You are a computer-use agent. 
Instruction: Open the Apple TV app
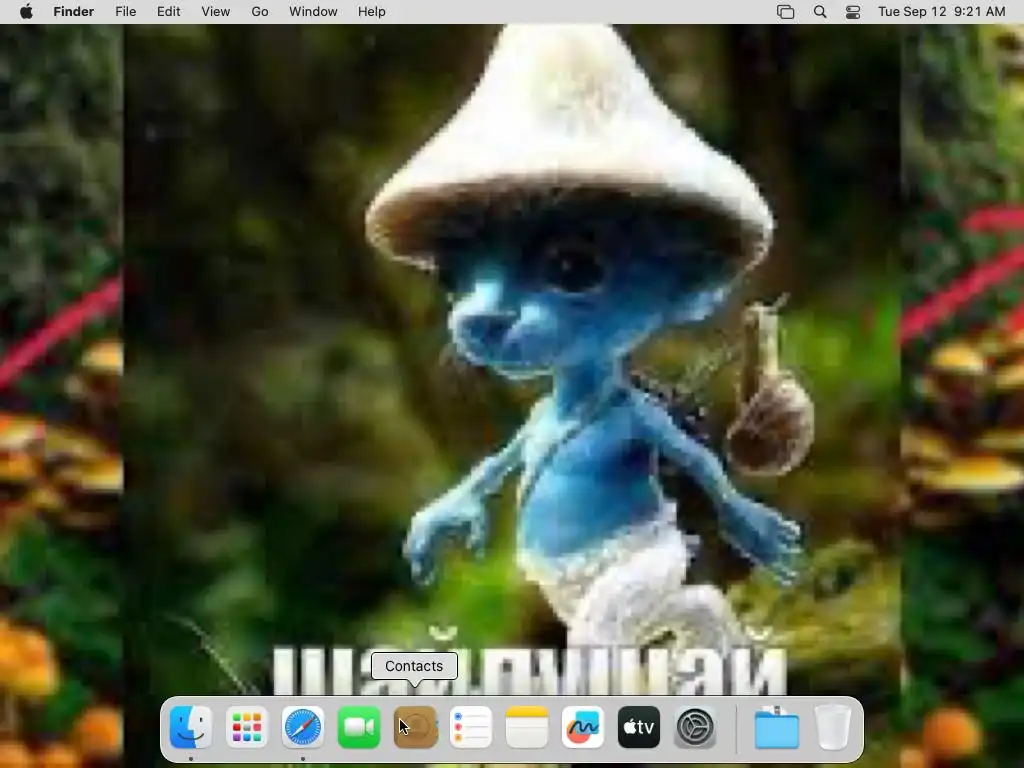(639, 728)
